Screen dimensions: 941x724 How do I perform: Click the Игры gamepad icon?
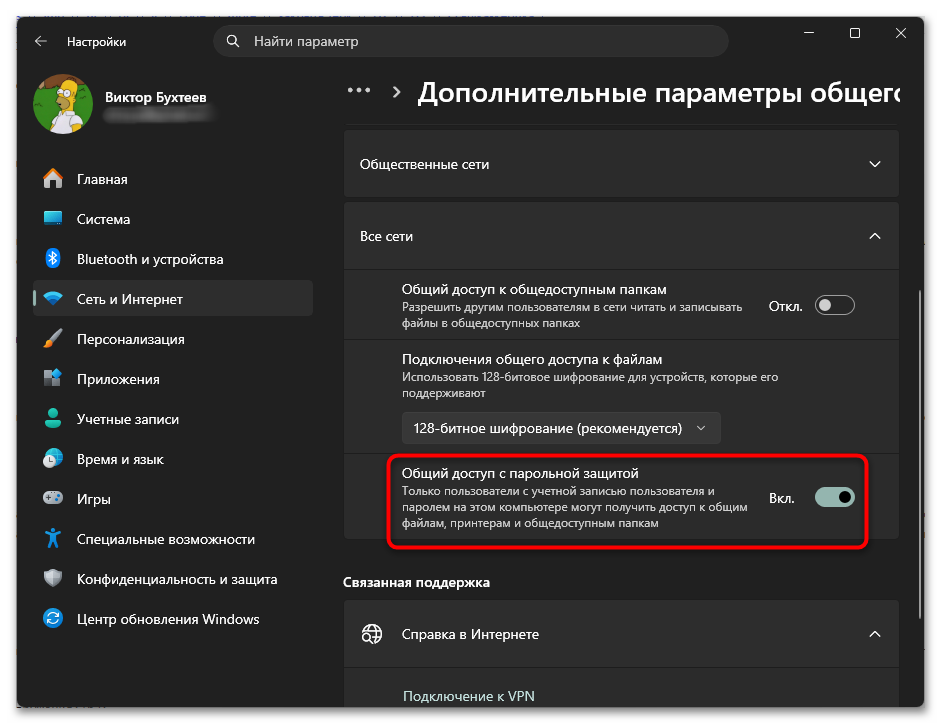pos(53,498)
